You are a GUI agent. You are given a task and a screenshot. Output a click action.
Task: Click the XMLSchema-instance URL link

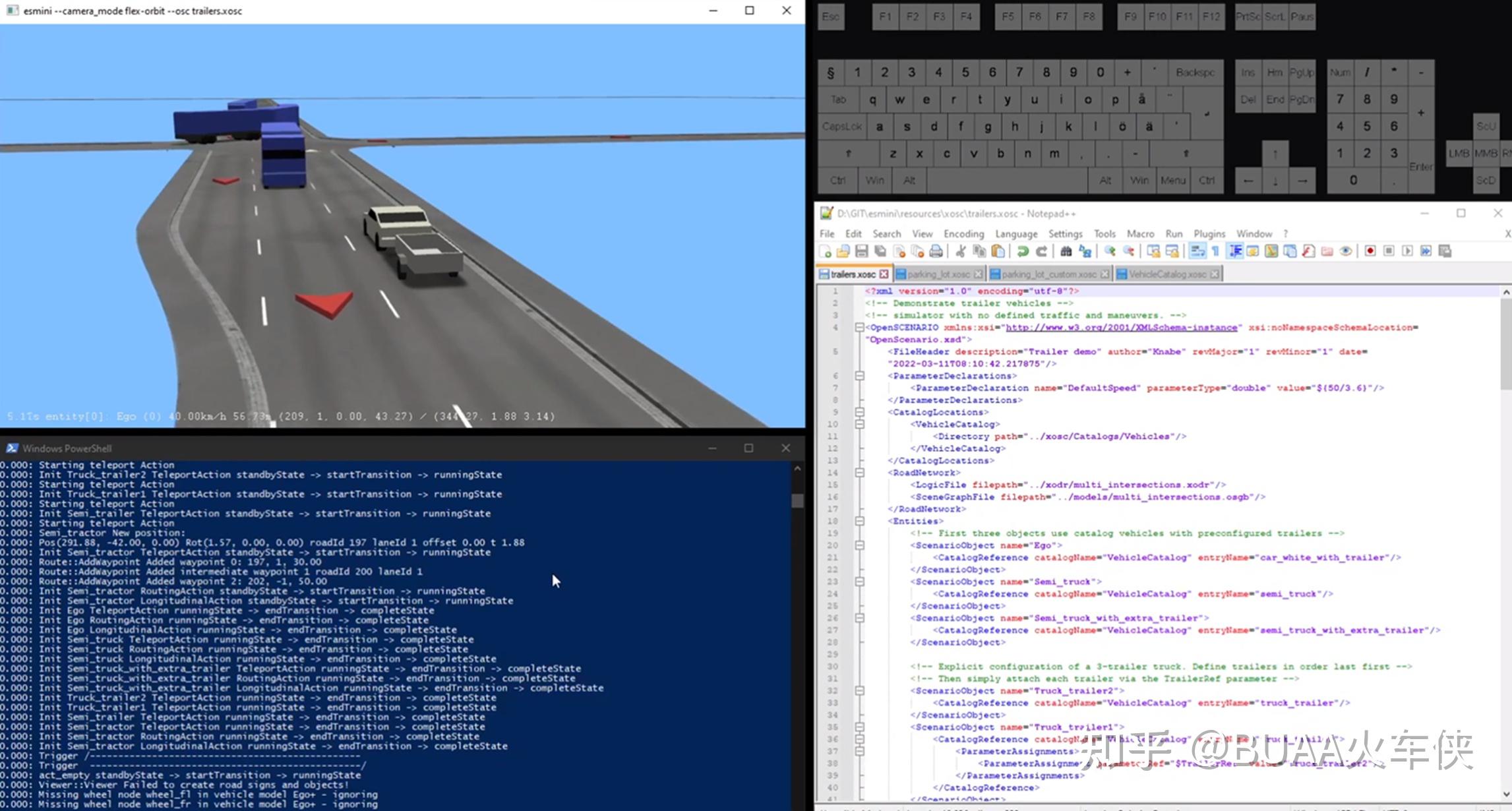1121,327
